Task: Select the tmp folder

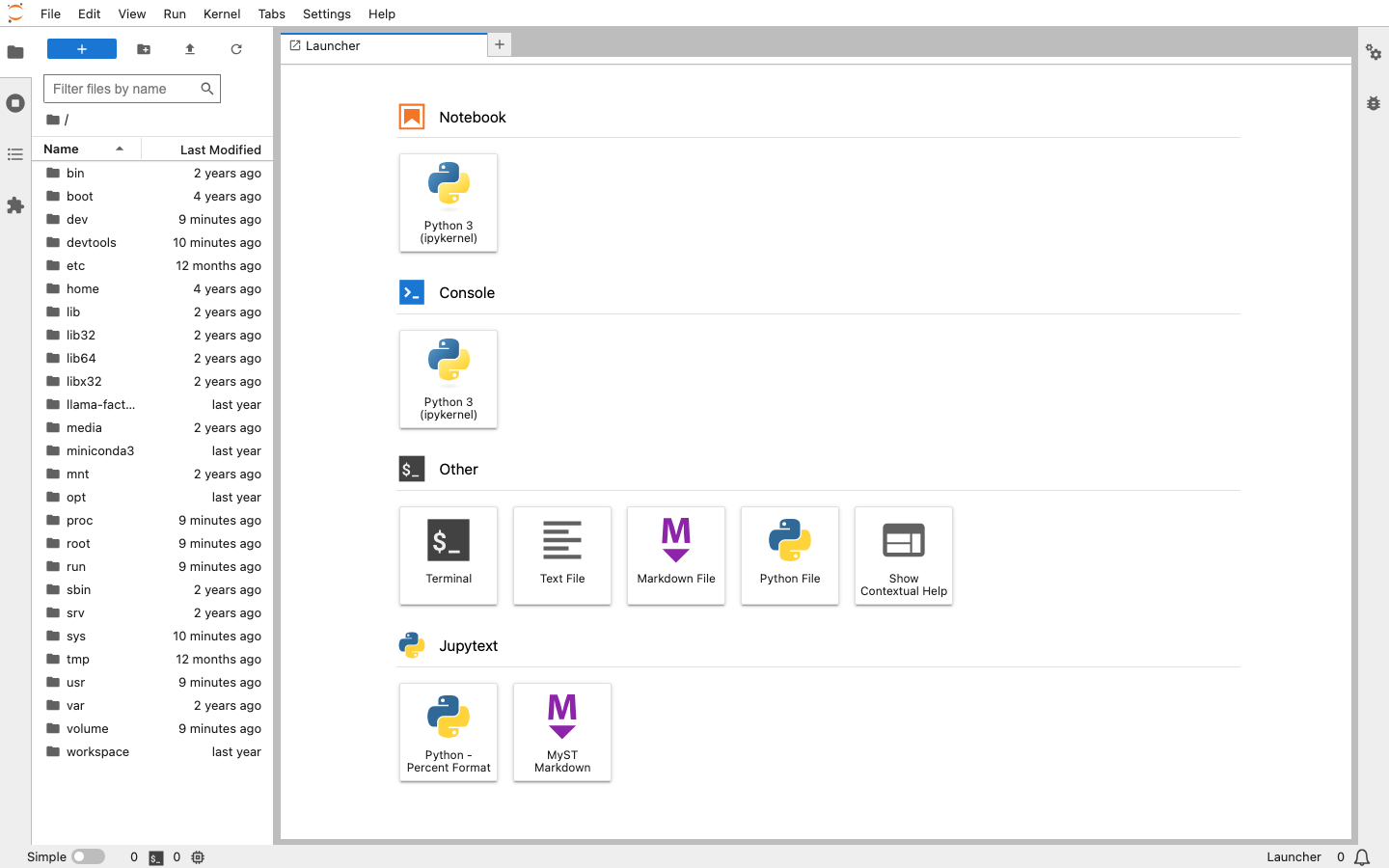Action: [152, 660]
